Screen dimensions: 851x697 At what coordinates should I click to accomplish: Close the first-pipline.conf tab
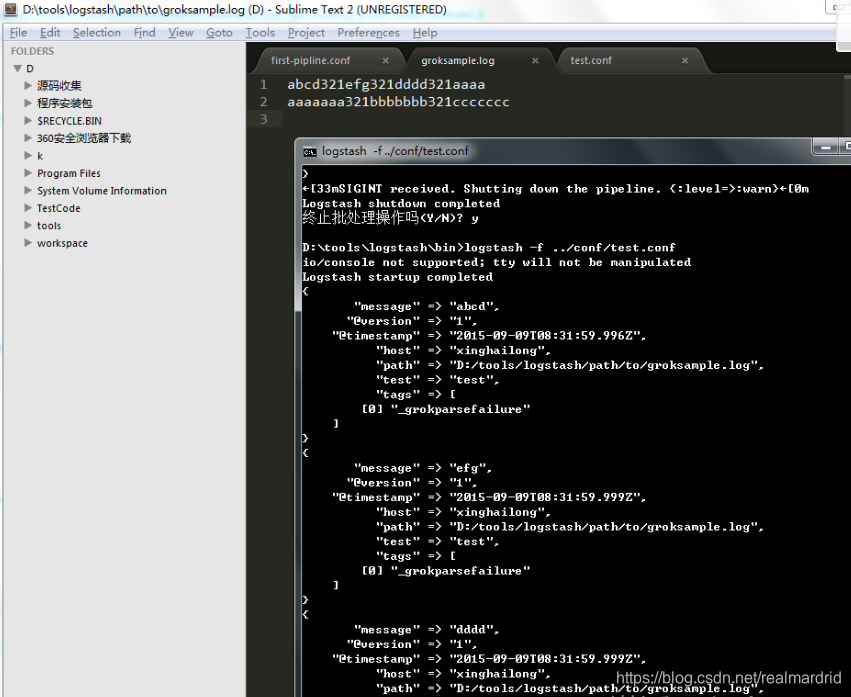click(x=385, y=60)
